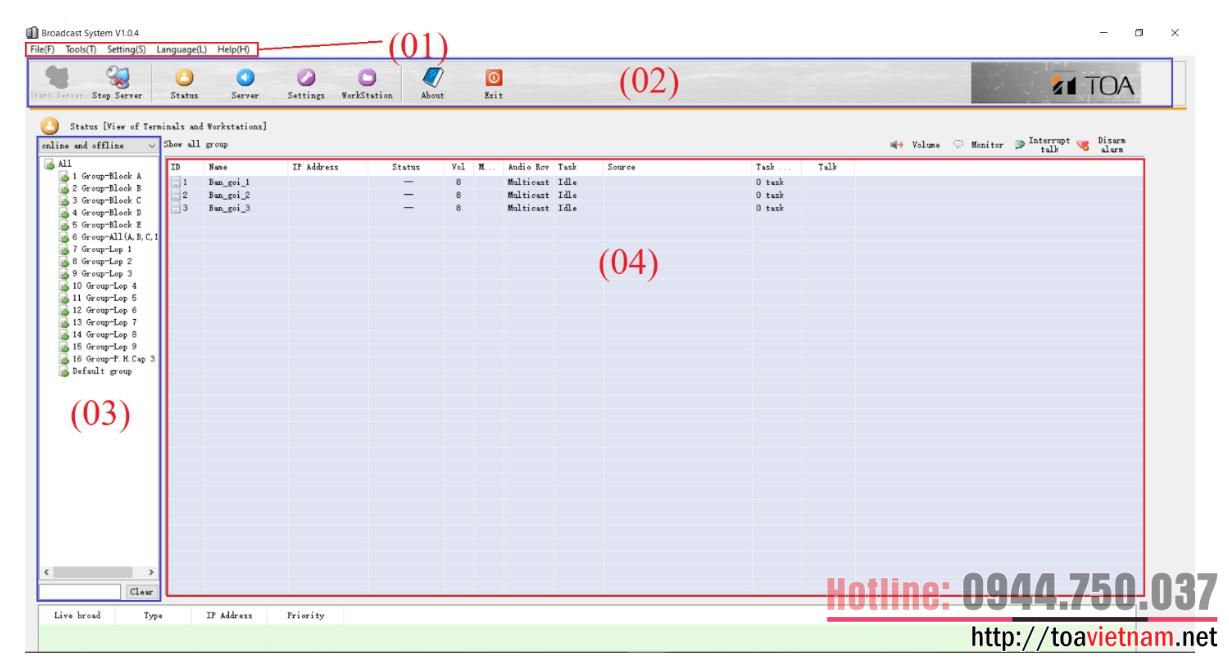Click the ID column header
The height and width of the screenshot is (663, 1229).
click(x=185, y=168)
